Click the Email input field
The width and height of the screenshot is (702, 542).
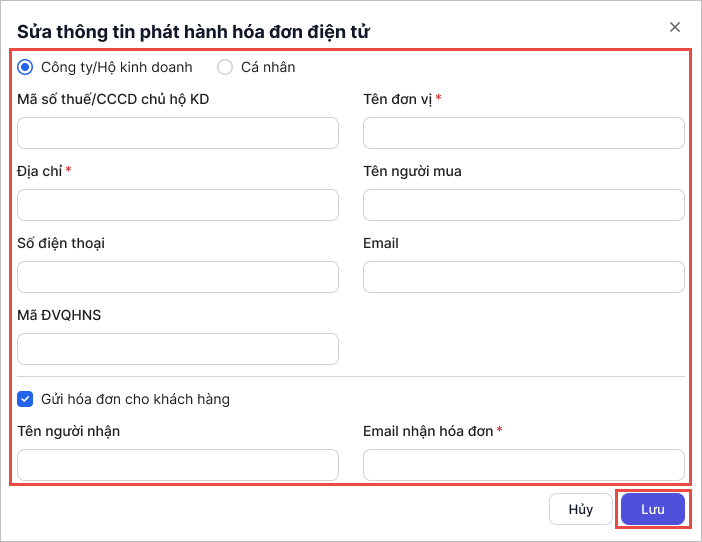(x=523, y=277)
